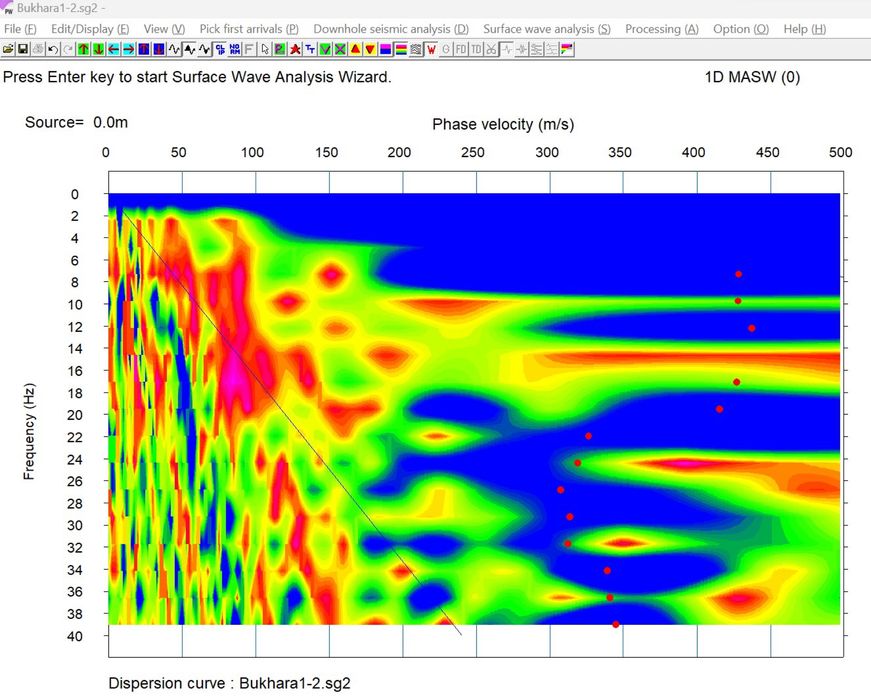Click the topmost pick dot near 7 Hz
Screen dimensions: 871x700
pos(738,274)
